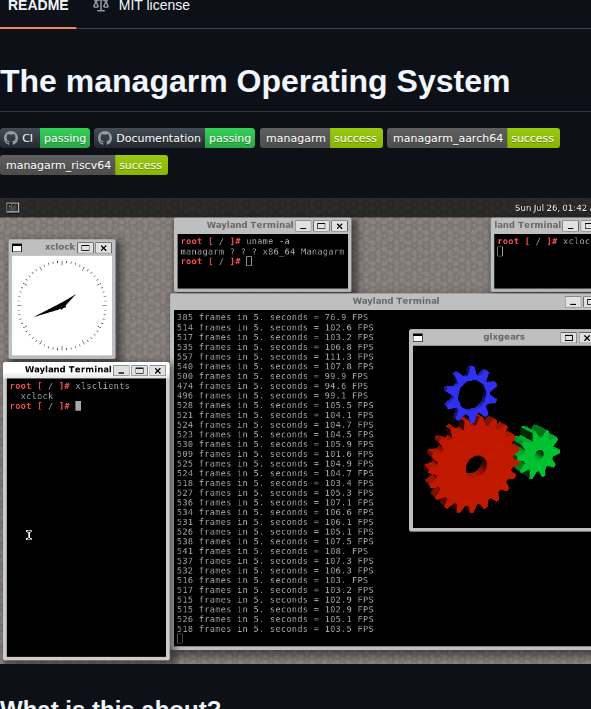This screenshot has width=591, height=709.
Task: Open the managarm_riscv64 success badge
Action: click(x=84, y=165)
